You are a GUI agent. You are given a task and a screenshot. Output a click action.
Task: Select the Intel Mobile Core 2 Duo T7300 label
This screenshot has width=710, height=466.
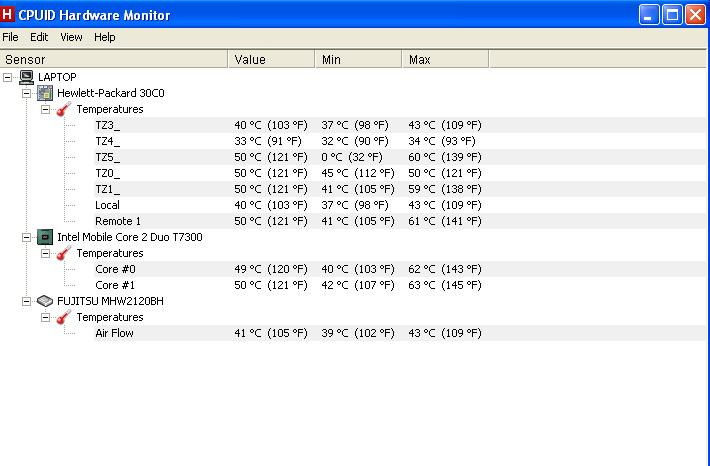tap(130, 237)
